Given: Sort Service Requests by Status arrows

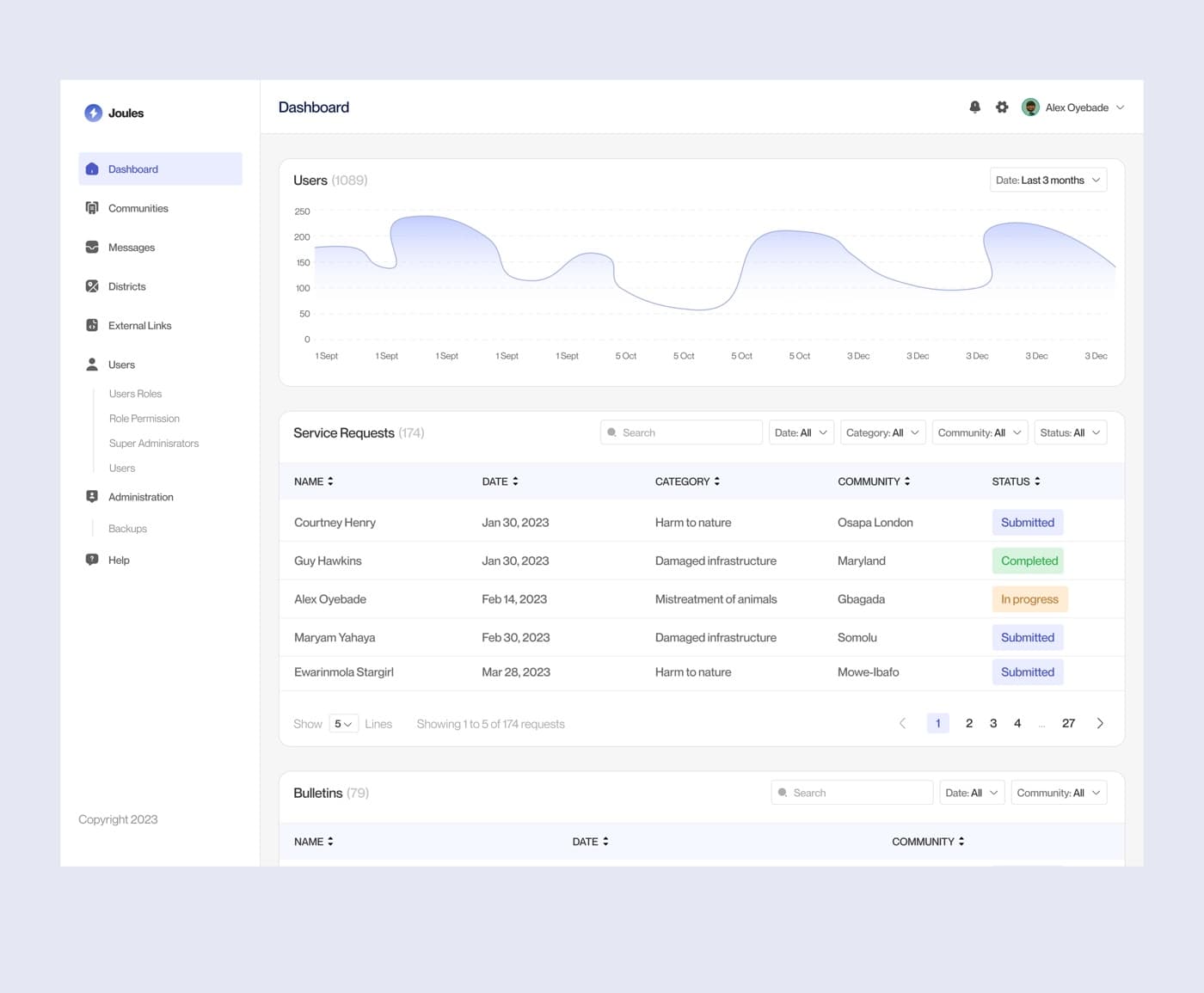Looking at the screenshot, I should click(x=1037, y=481).
